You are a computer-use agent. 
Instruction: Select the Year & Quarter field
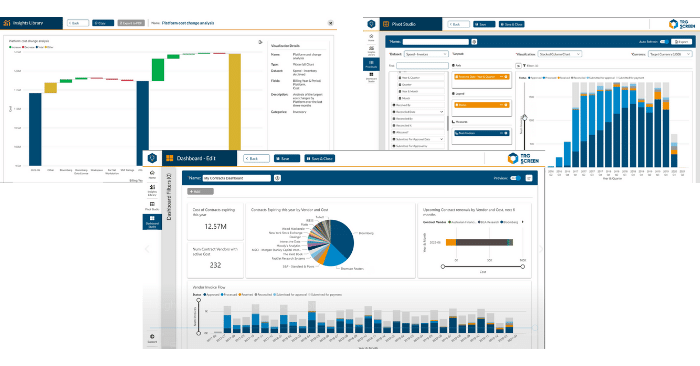(421, 78)
